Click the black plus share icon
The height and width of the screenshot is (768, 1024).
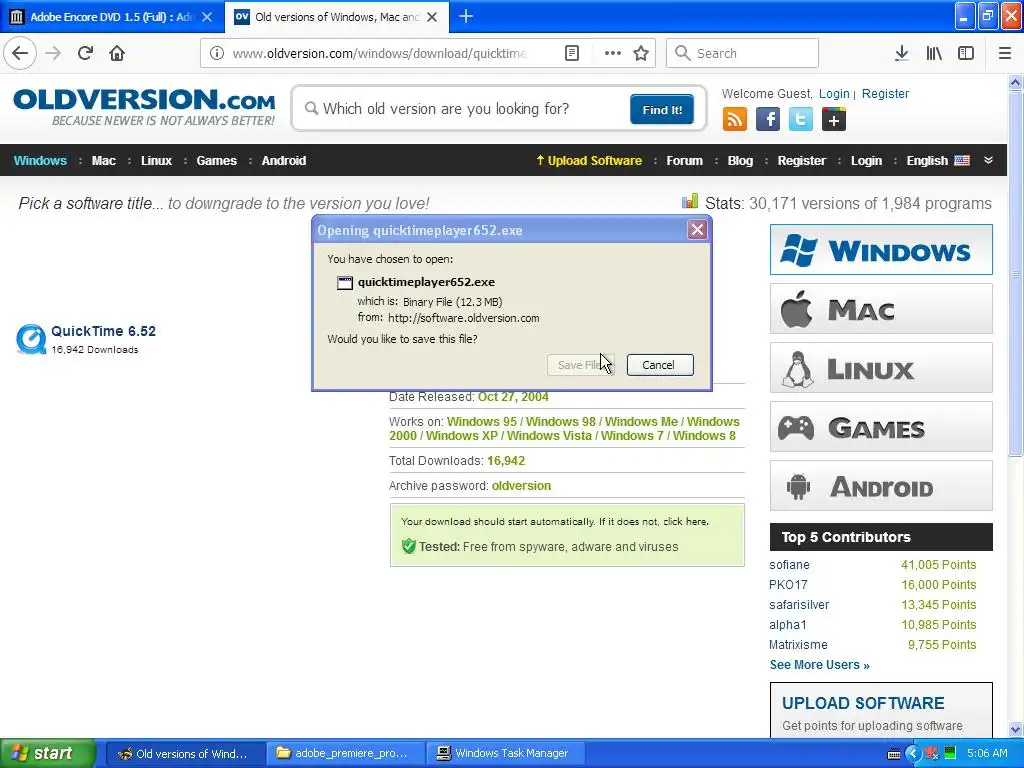(x=834, y=120)
